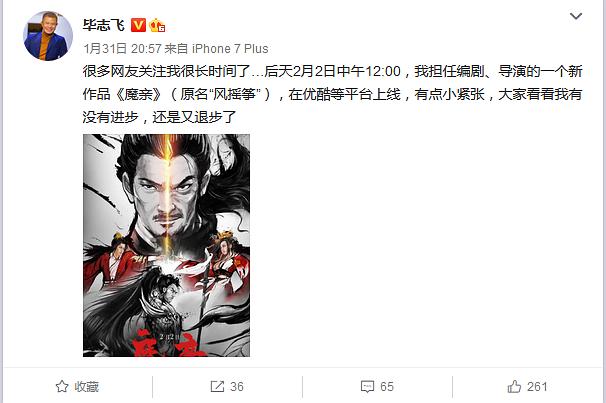Open the post options chevron menu
Screen dimensions: 606x403
click(576, 16)
